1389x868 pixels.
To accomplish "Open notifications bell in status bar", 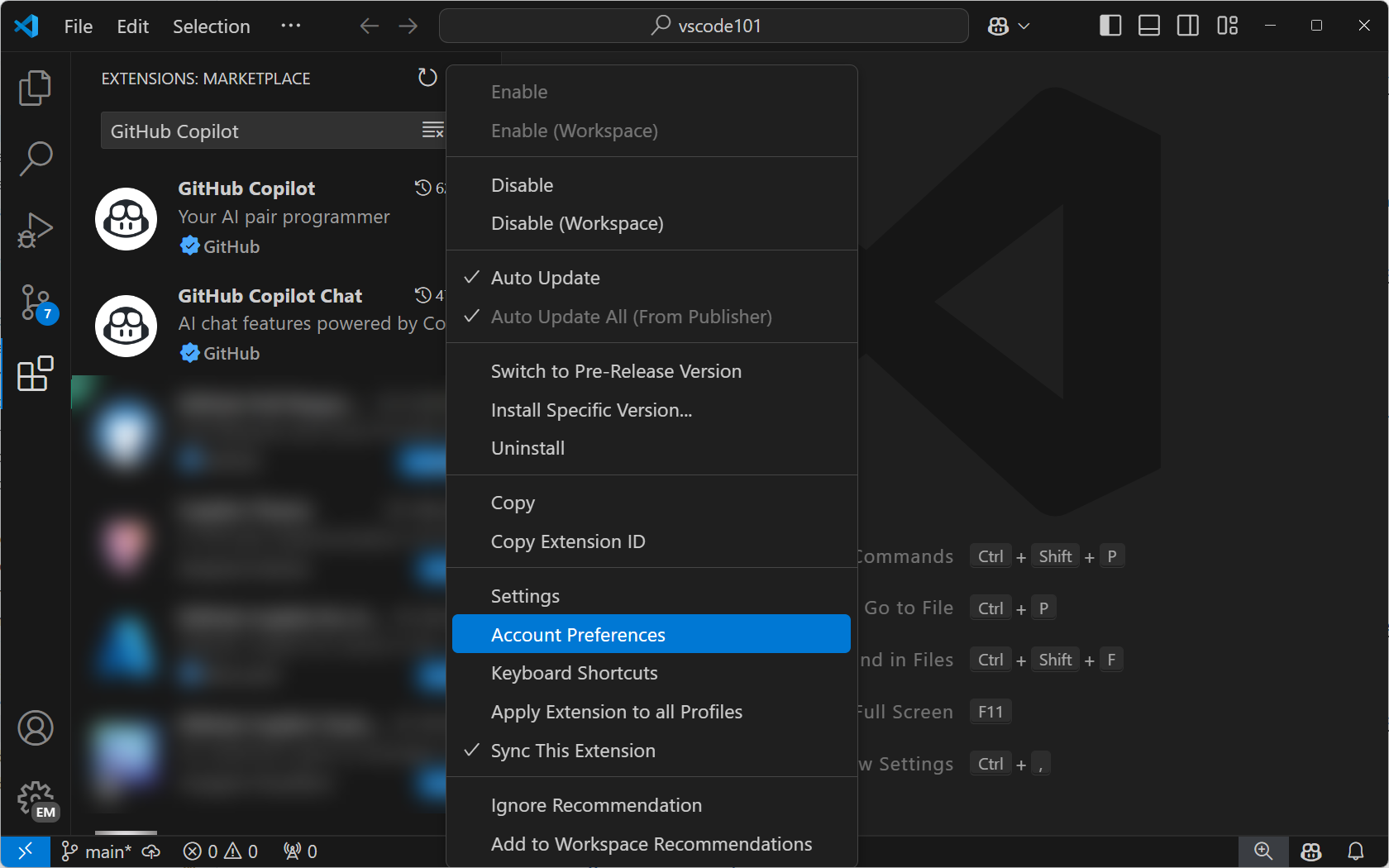I will (x=1356, y=851).
